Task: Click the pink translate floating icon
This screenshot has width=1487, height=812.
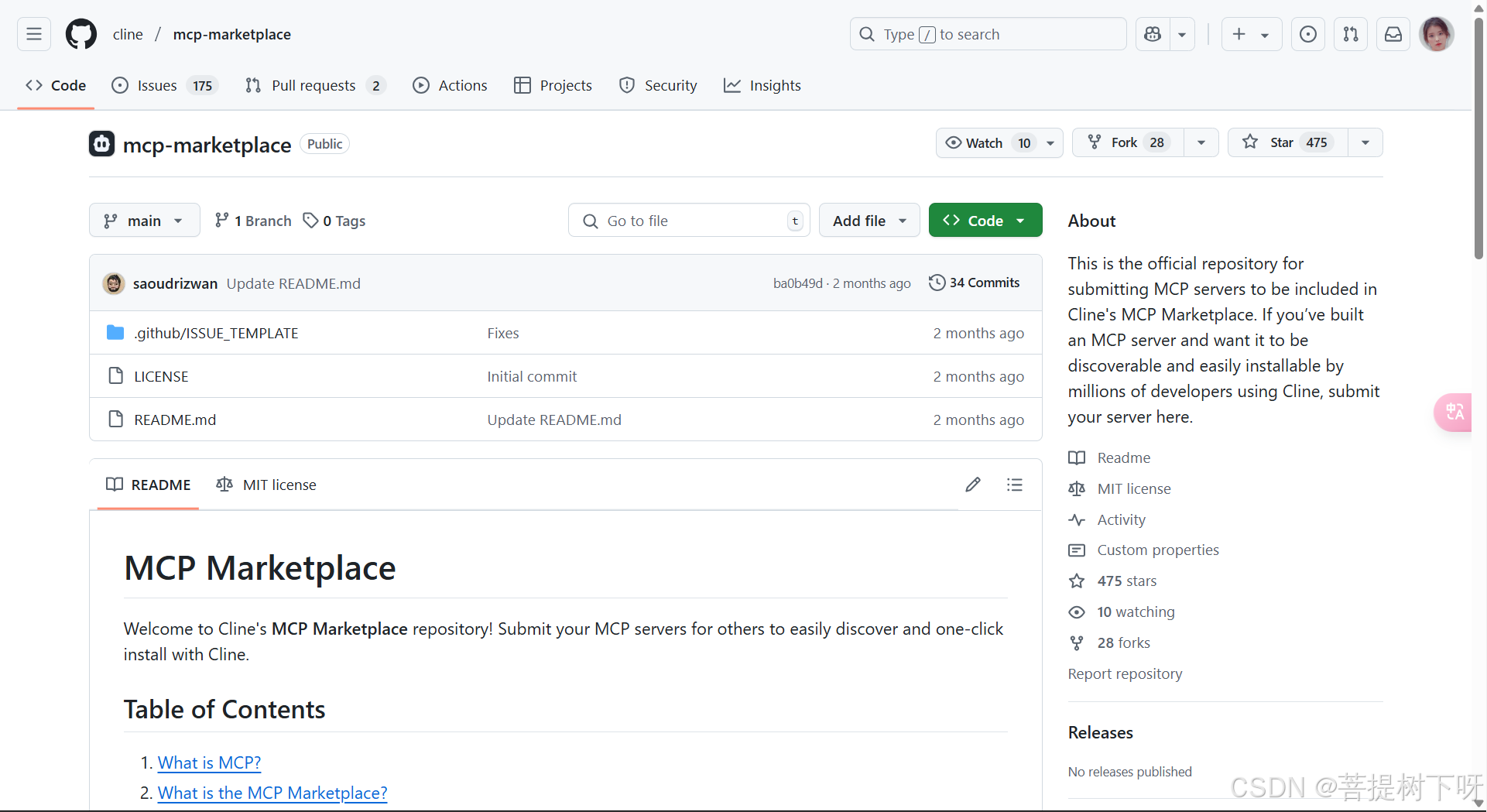Action: pos(1453,412)
